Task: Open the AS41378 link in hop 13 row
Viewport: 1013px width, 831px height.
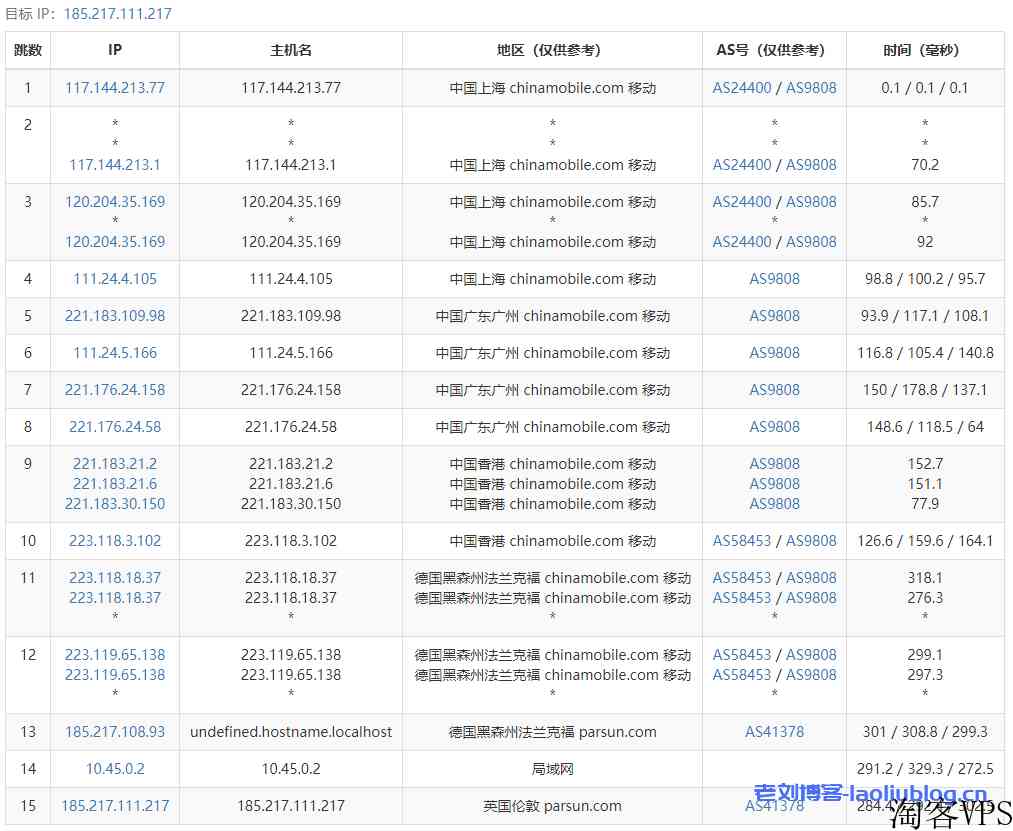Action: [x=775, y=732]
